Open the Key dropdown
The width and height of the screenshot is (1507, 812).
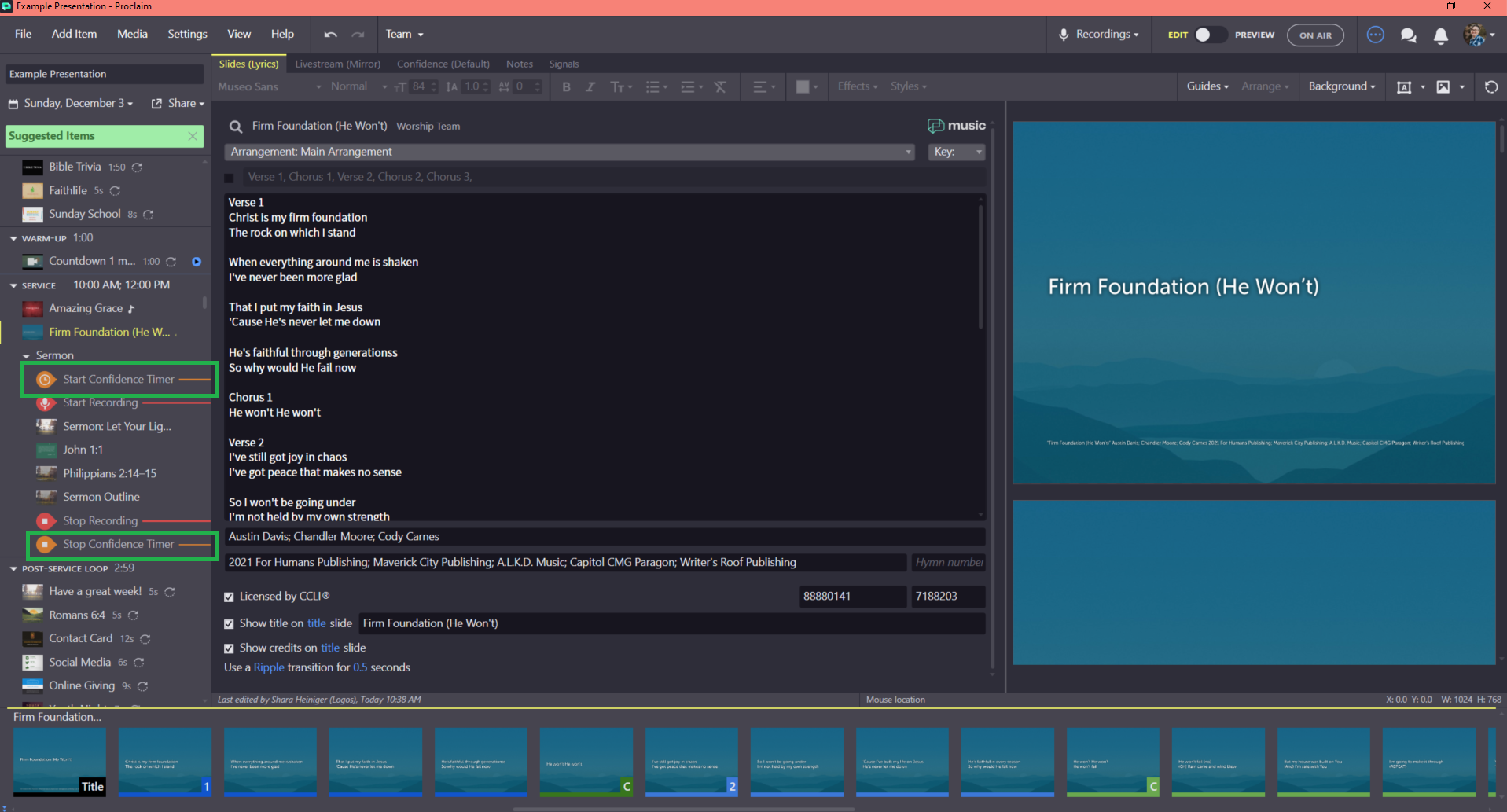coord(957,152)
